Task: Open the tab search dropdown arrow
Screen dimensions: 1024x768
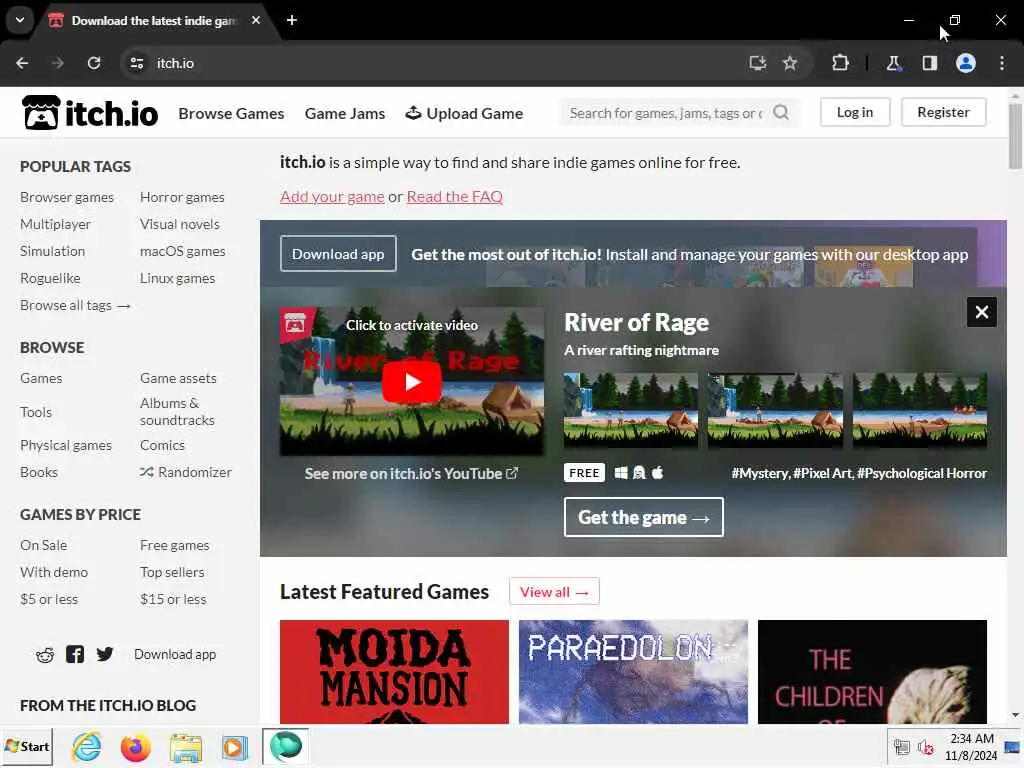Action: pos(20,20)
